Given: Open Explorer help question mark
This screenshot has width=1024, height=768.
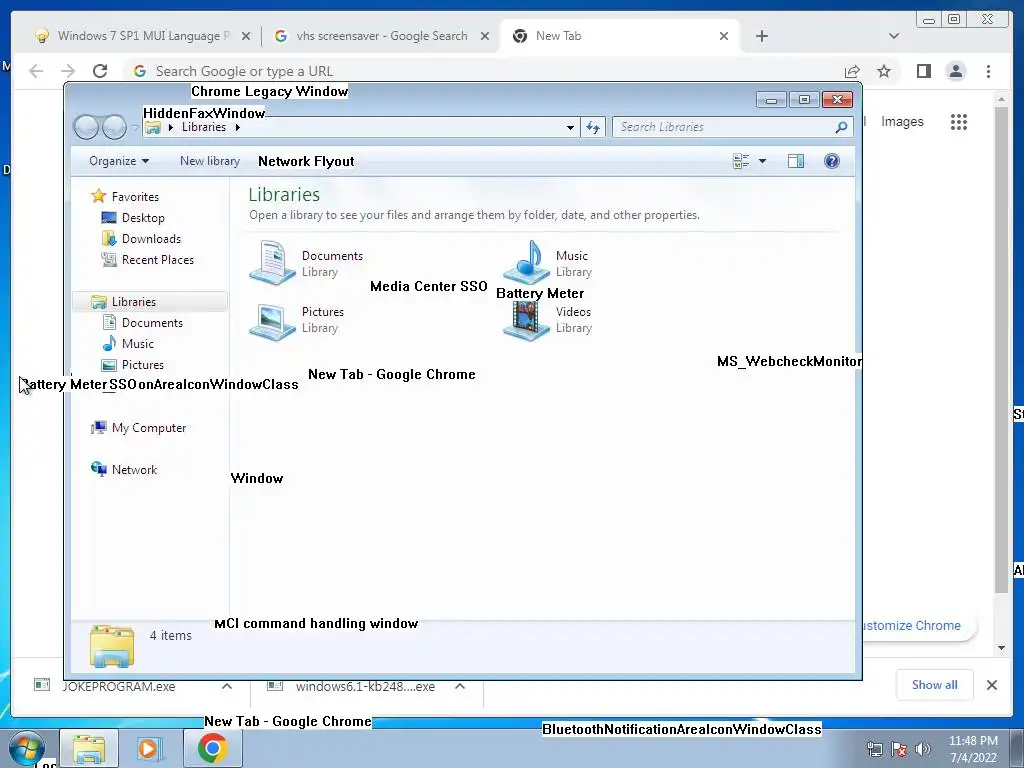Looking at the screenshot, I should pos(831,161).
